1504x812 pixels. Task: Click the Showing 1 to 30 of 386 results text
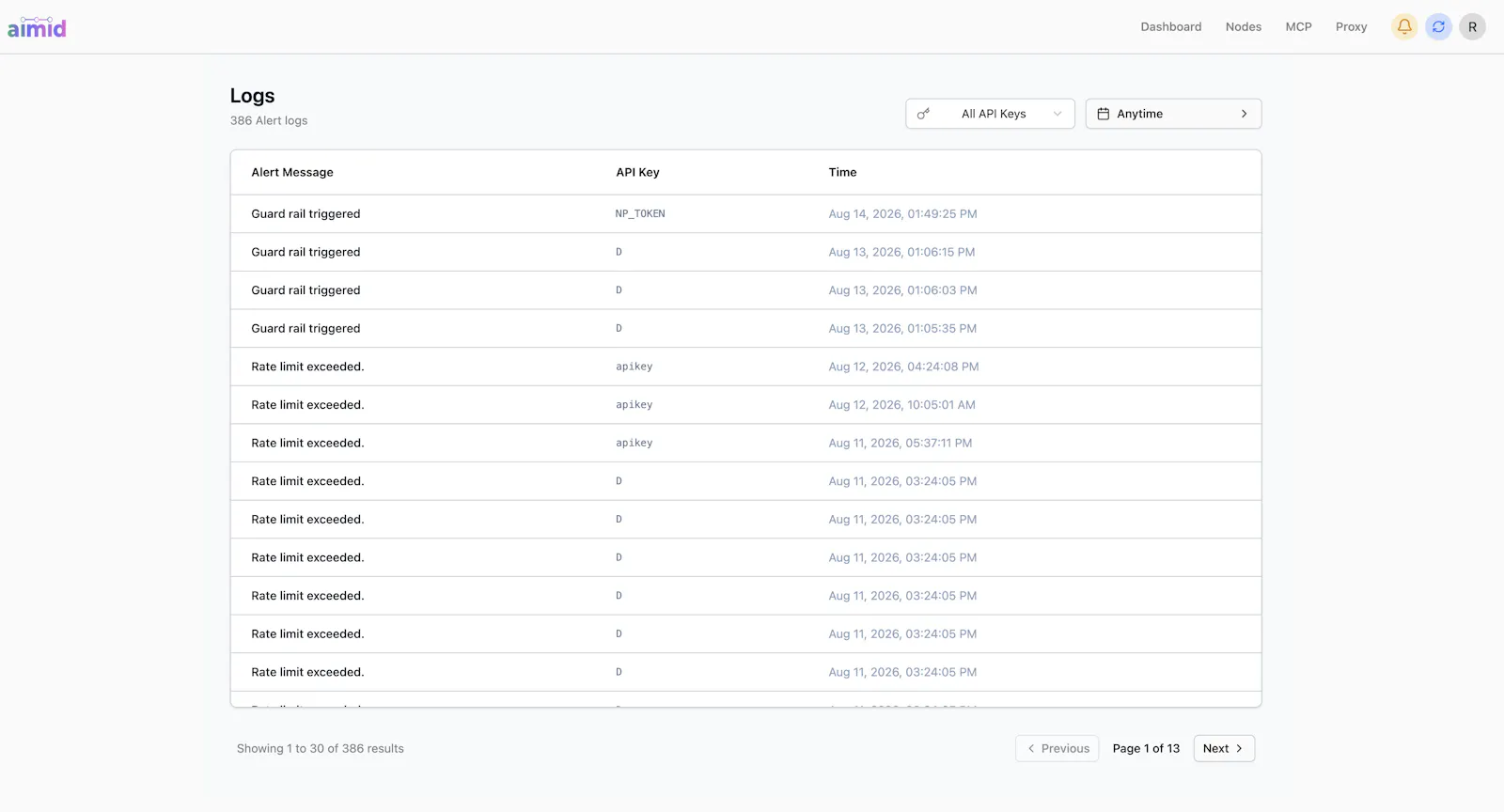pyautogui.click(x=321, y=748)
